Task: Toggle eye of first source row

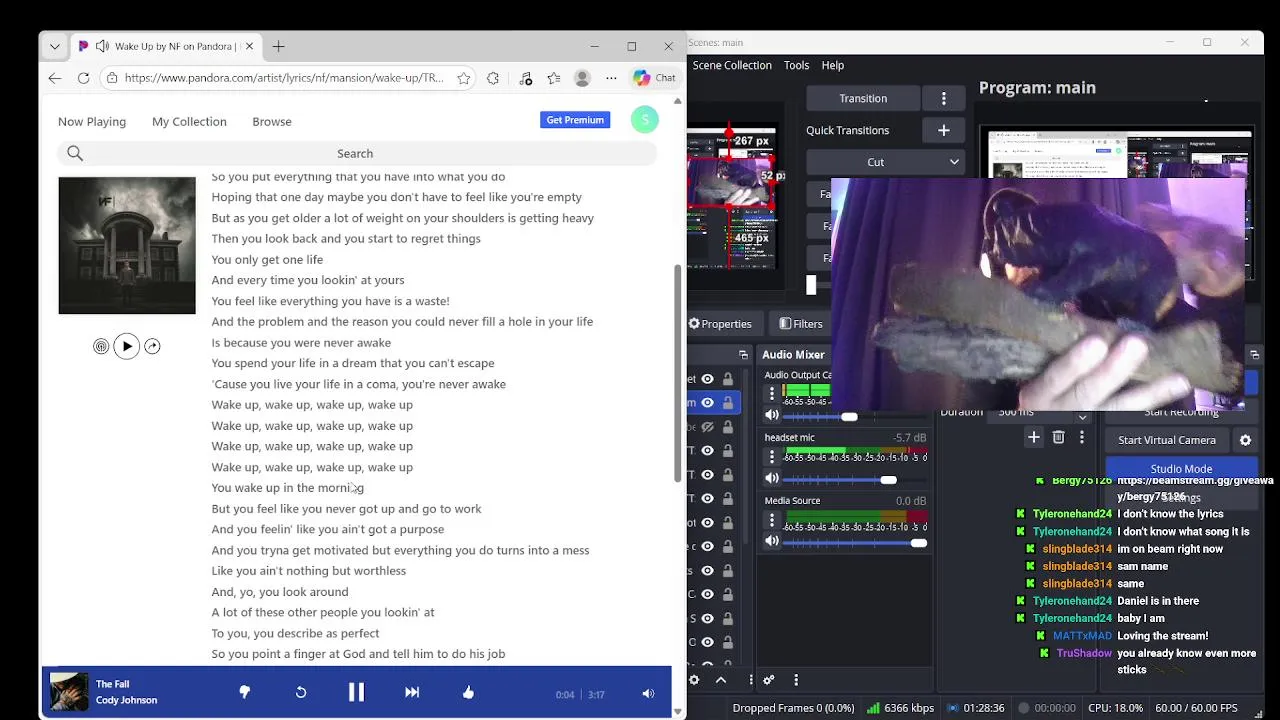Action: coord(708,379)
